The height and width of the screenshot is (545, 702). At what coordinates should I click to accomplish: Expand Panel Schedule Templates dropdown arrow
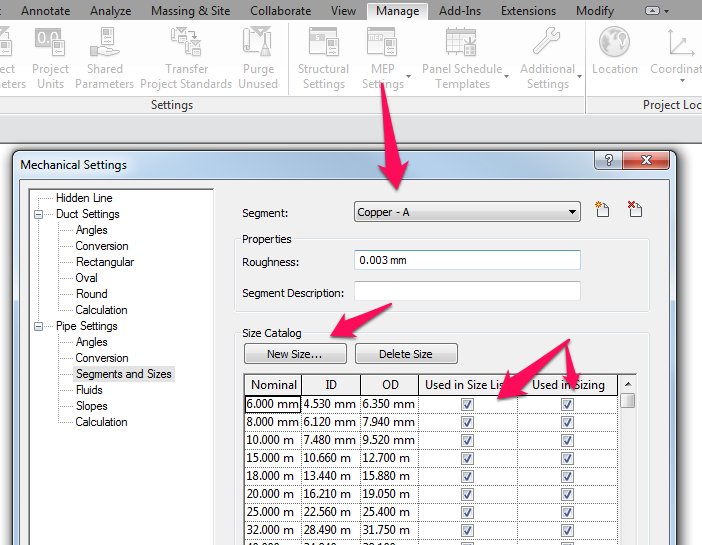[506, 77]
